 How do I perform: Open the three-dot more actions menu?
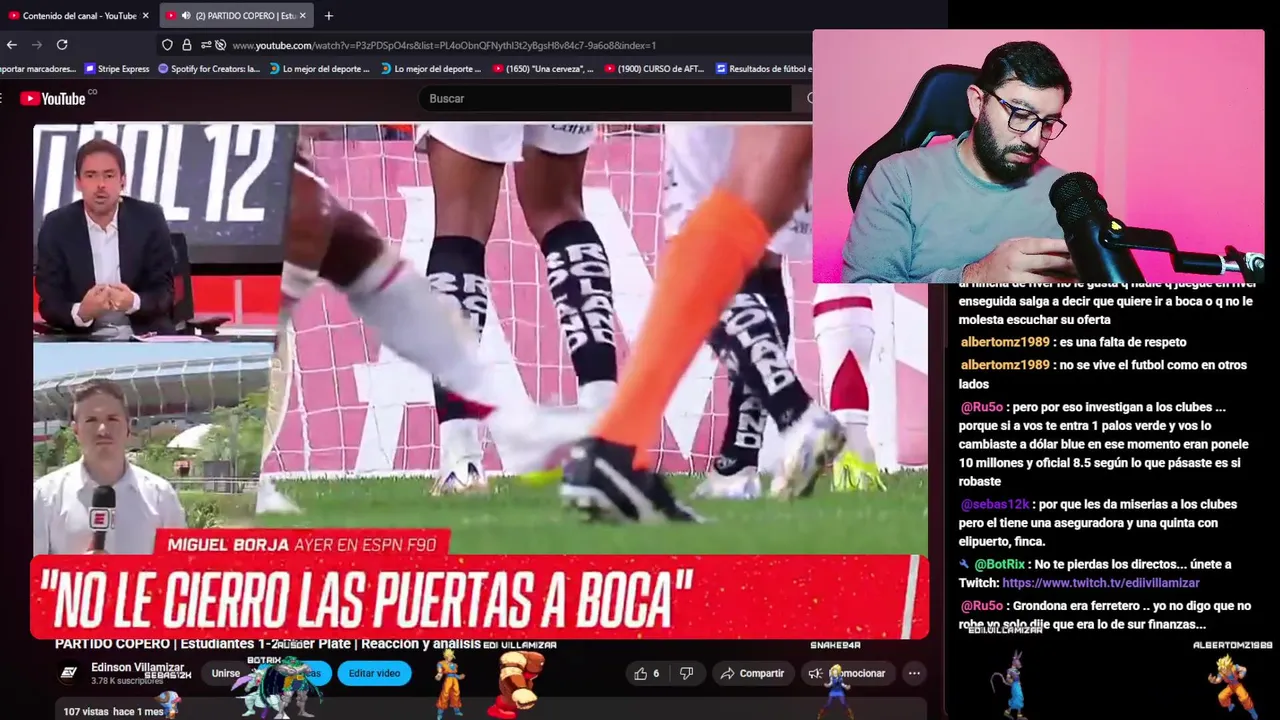tap(914, 673)
